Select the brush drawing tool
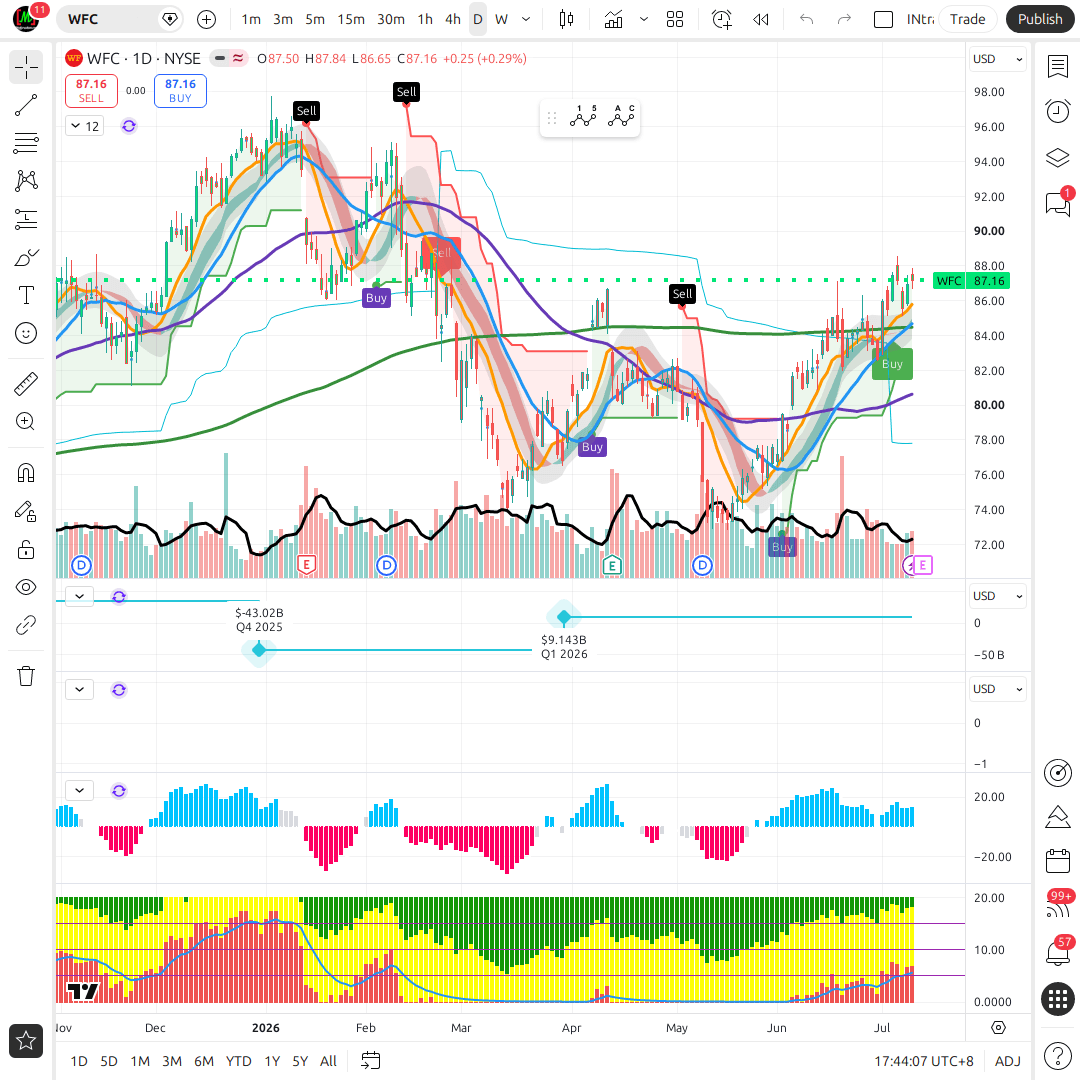1080x1080 pixels. click(26, 258)
